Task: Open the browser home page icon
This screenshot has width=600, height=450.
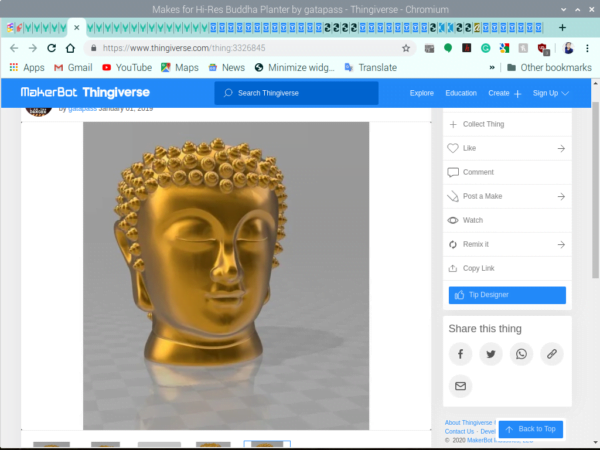Action: point(70,48)
